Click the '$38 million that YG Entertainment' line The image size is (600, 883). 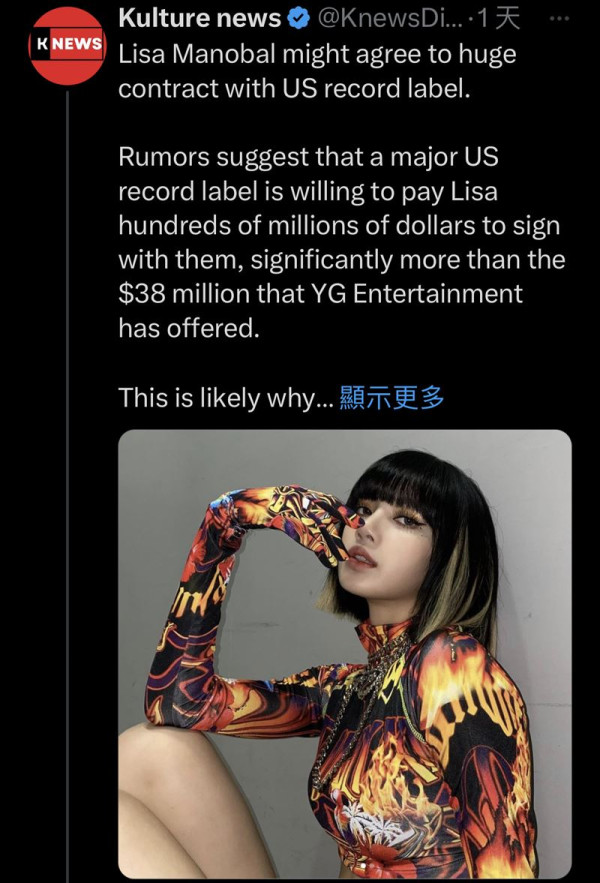321,294
